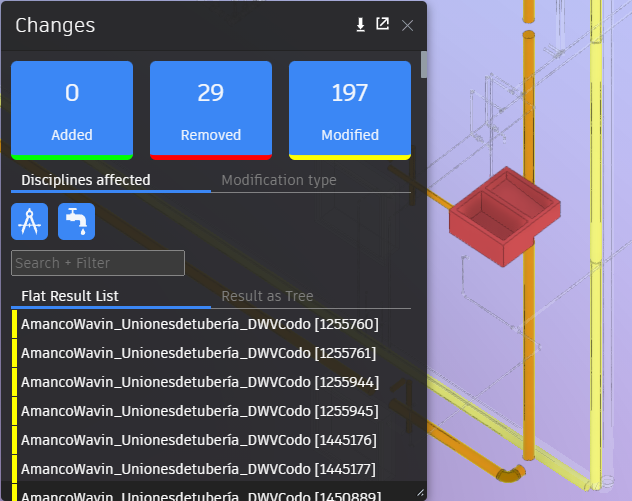Click the orange elbow fitting at pipe bottom
Image resolution: width=632 pixels, height=501 pixels.
click(x=511, y=473)
